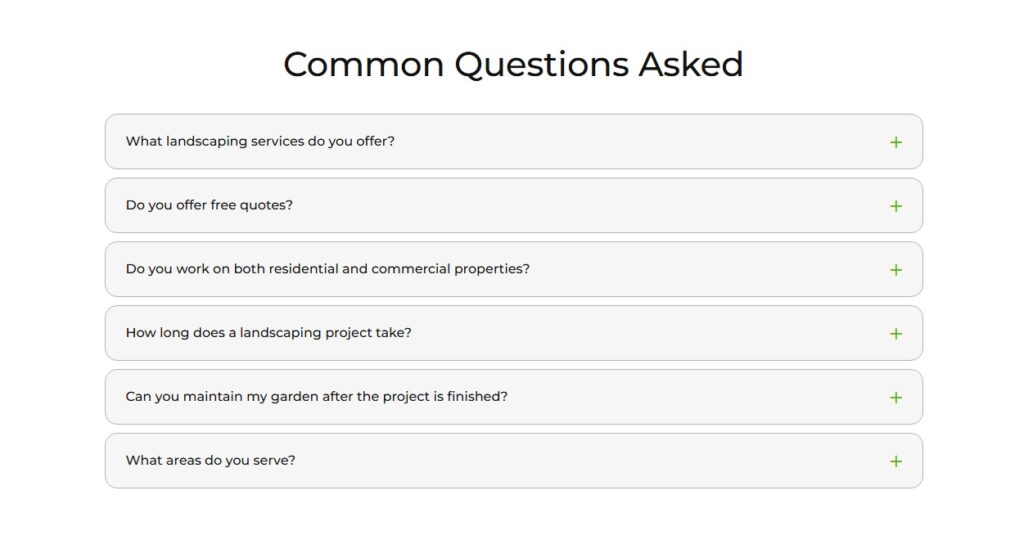Click the plus icon for project duration question
Viewport: 1024px width, 540px height.
895,334
